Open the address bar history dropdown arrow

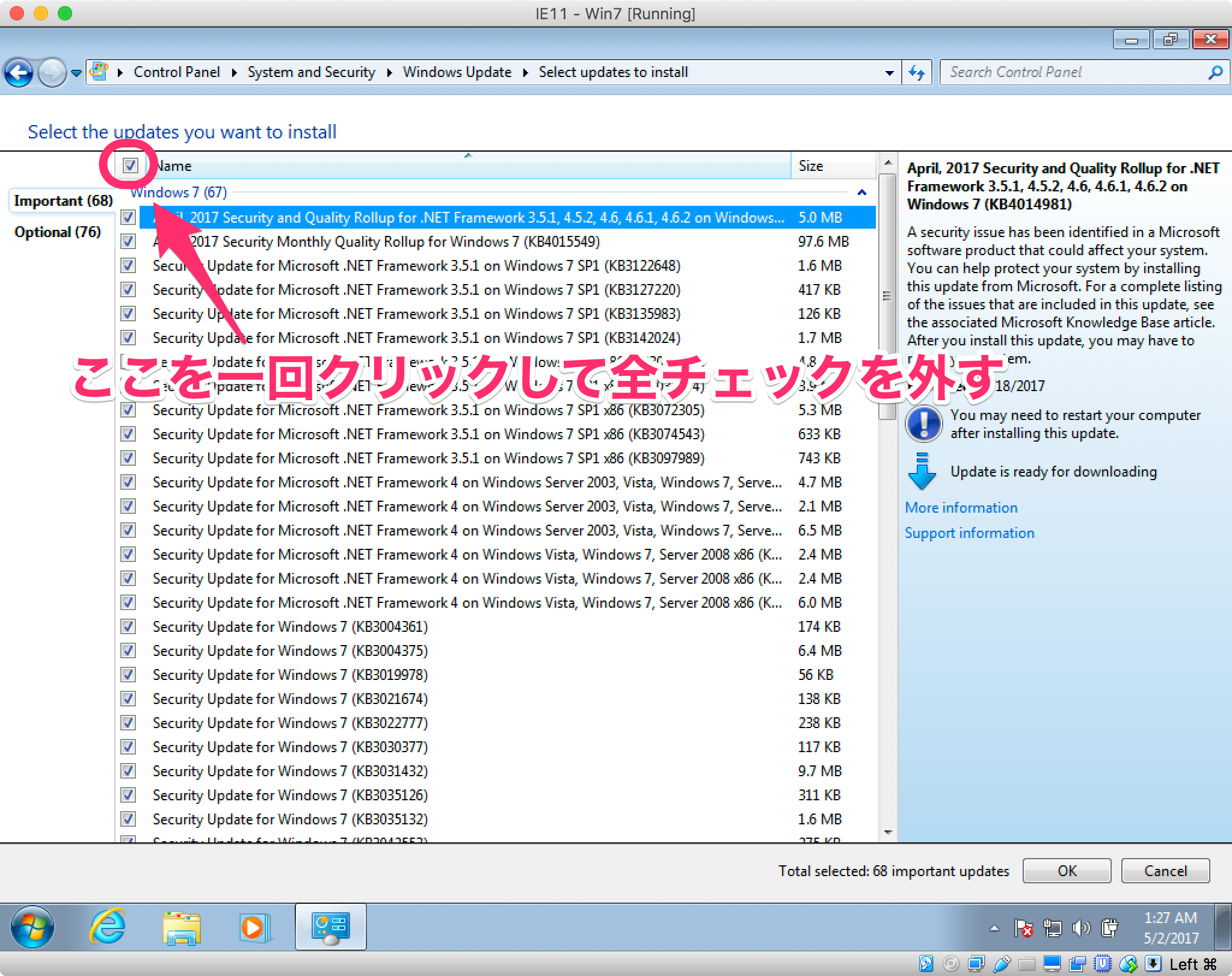889,73
